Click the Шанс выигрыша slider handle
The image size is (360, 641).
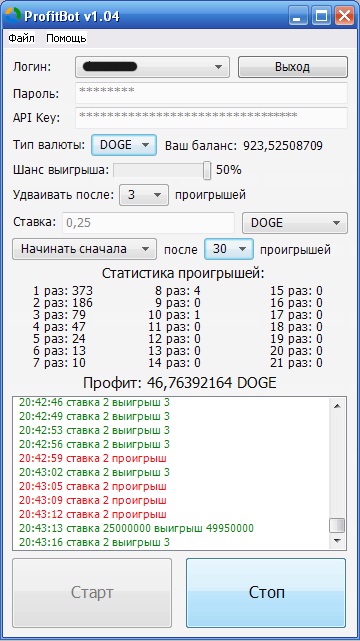pyautogui.click(x=207, y=170)
